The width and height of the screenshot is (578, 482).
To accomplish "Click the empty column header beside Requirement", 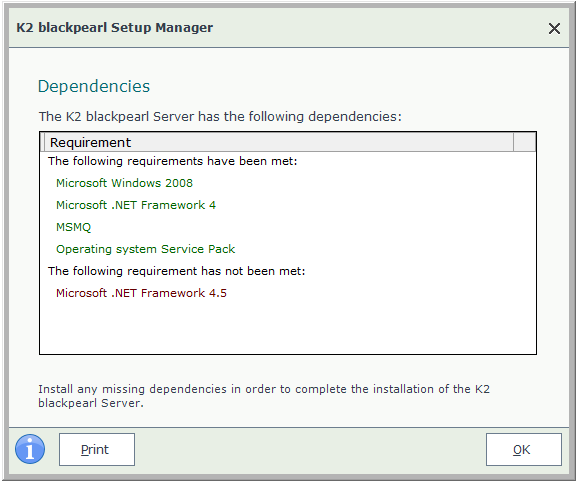I will click(x=525, y=142).
